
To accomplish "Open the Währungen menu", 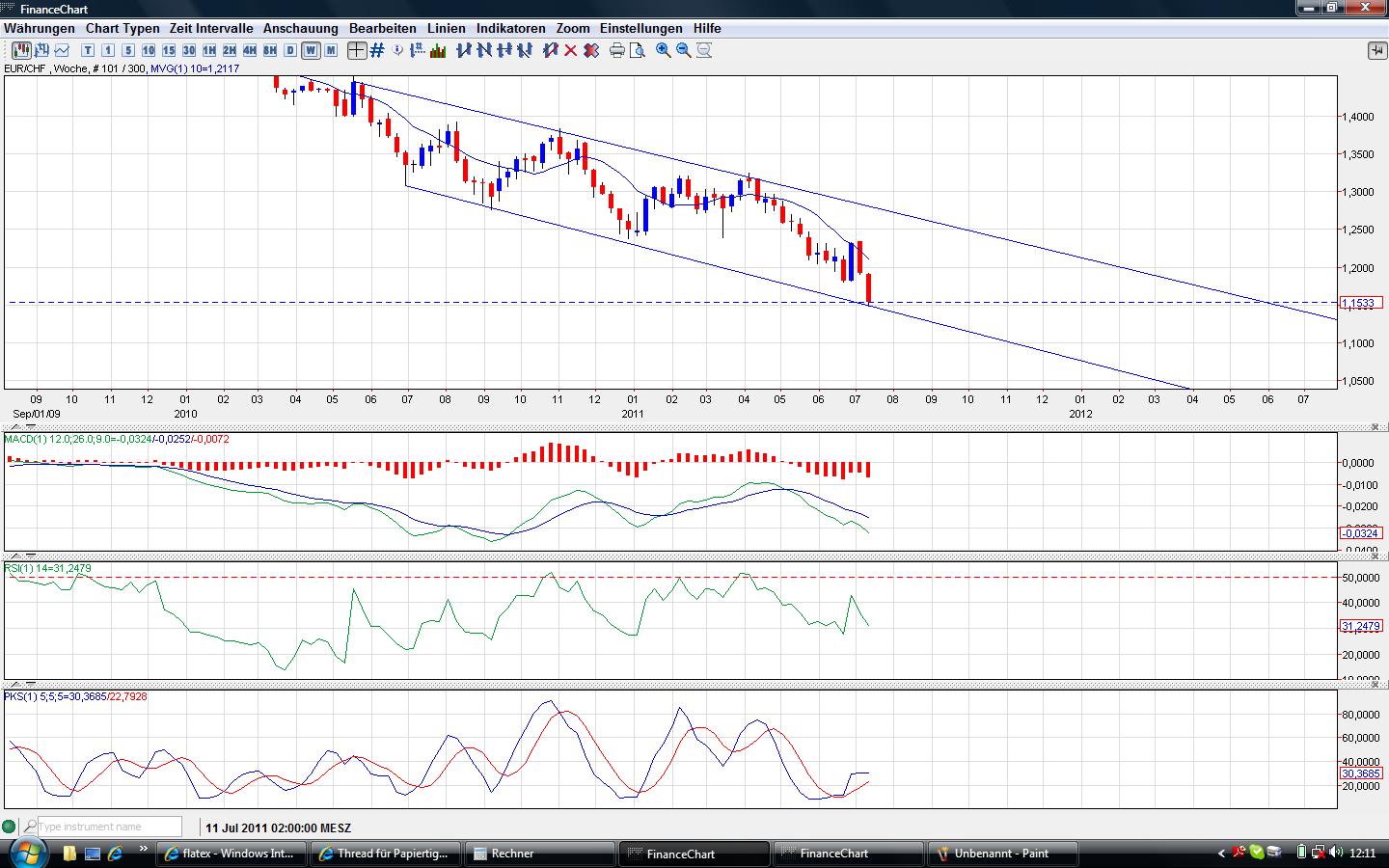I will pos(39,28).
